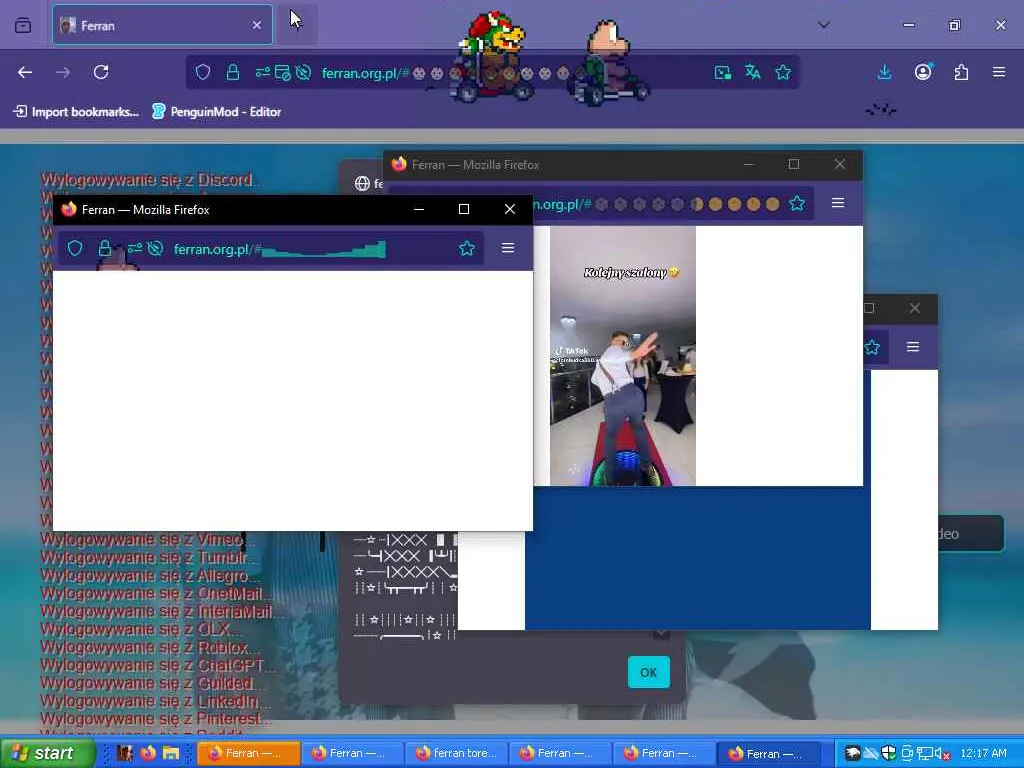Click the autoplay blocked icon in the front popup
The width and height of the screenshot is (1024, 768).
[155, 248]
